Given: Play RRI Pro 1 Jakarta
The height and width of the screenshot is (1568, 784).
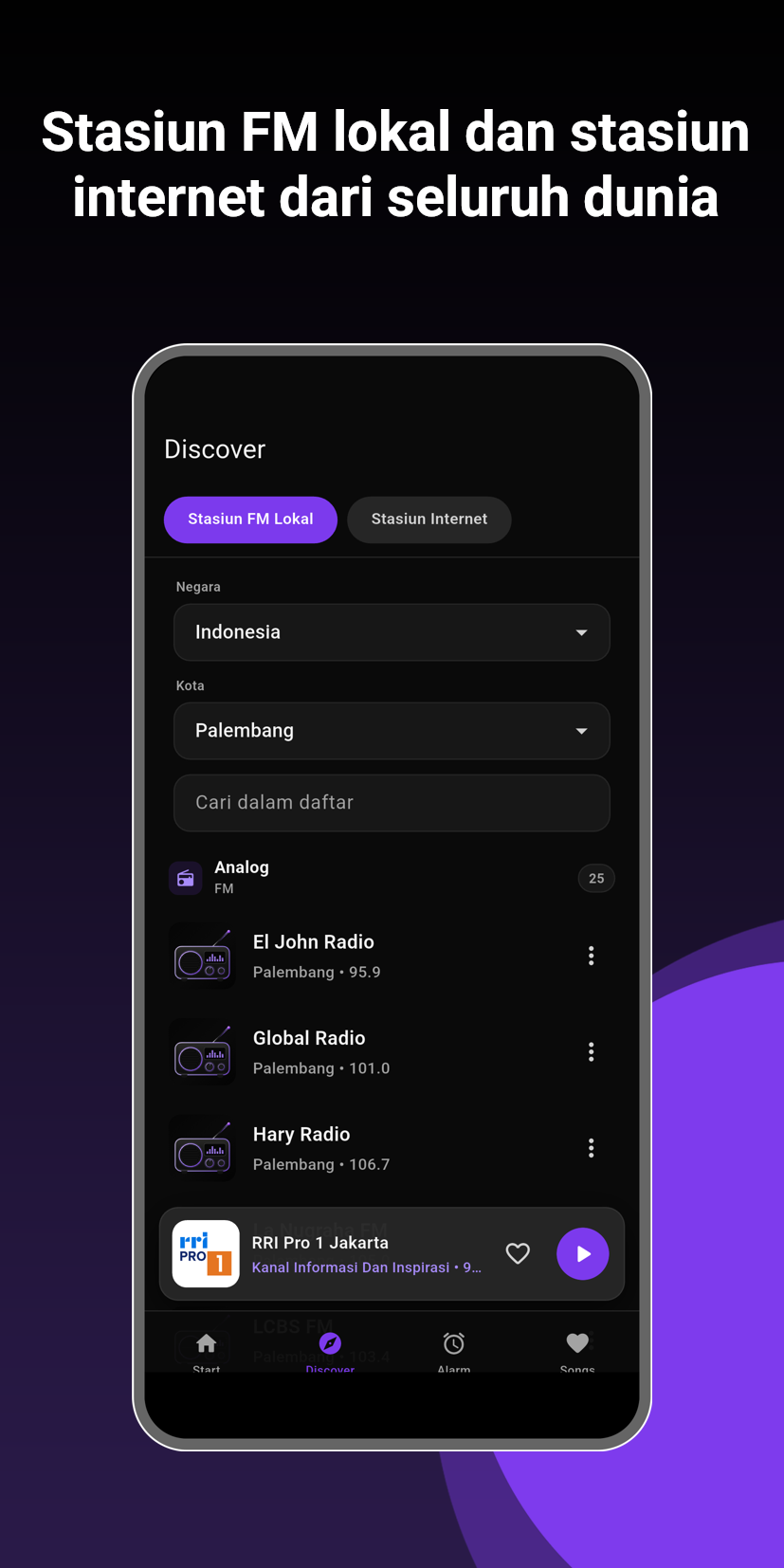Looking at the screenshot, I should [583, 1253].
